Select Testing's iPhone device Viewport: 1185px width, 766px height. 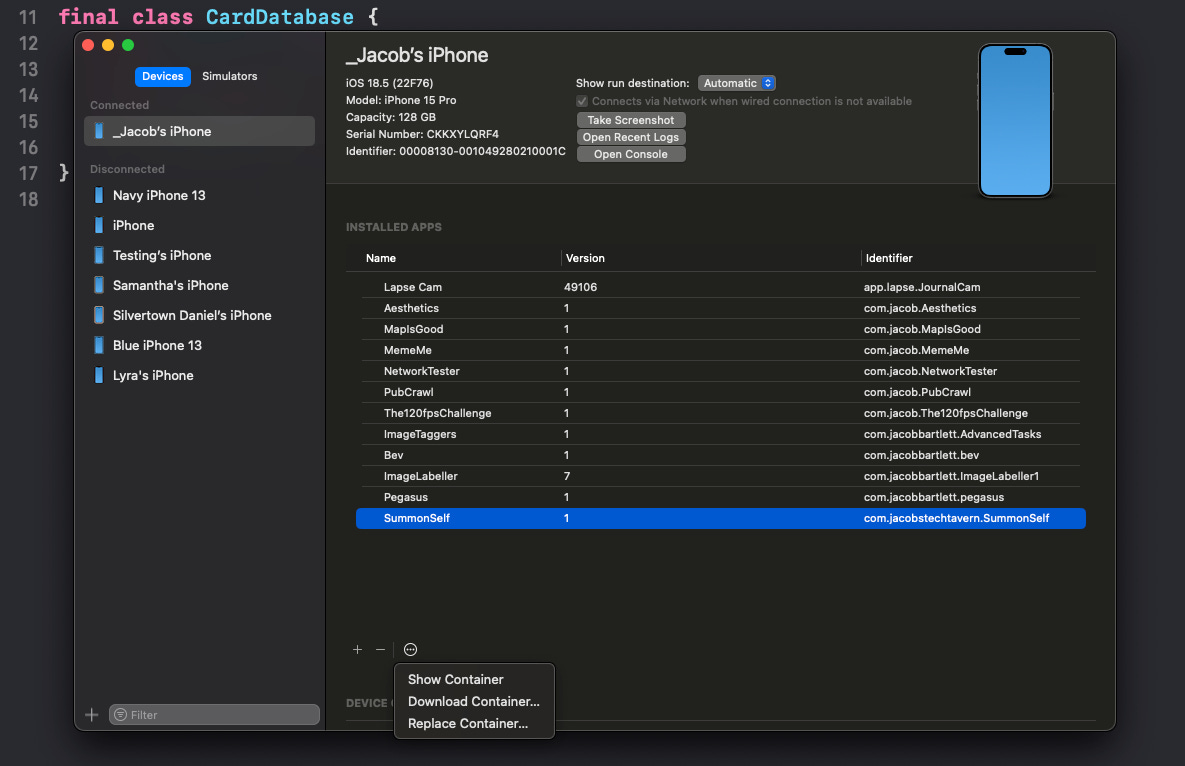coord(200,255)
